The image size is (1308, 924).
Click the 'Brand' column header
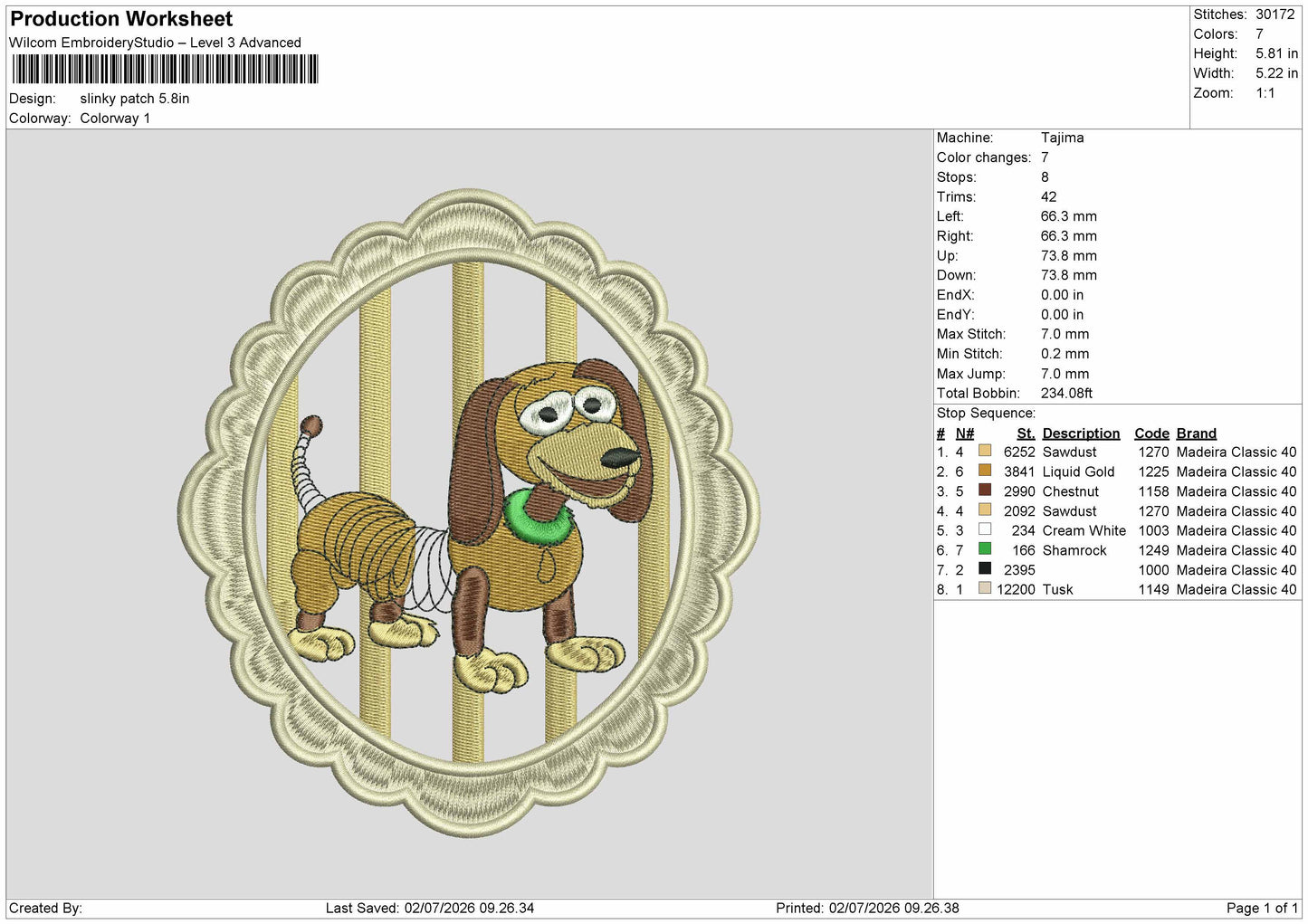pos(1196,433)
